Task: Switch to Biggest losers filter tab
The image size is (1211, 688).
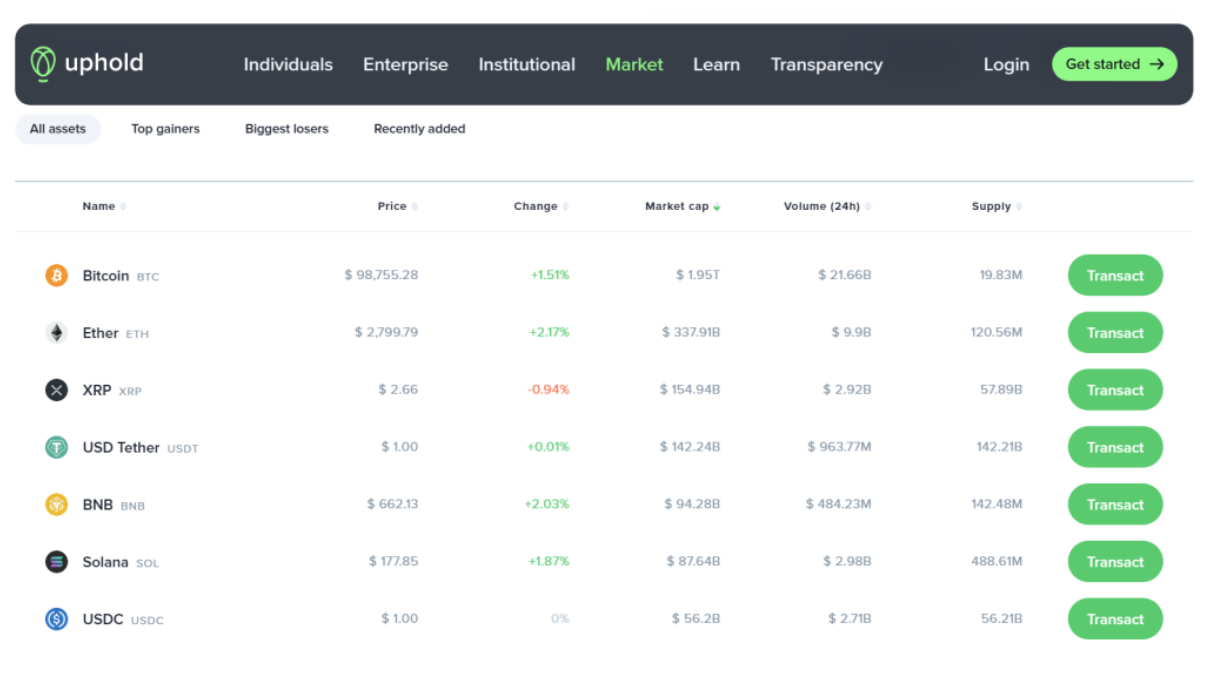Action: (287, 129)
